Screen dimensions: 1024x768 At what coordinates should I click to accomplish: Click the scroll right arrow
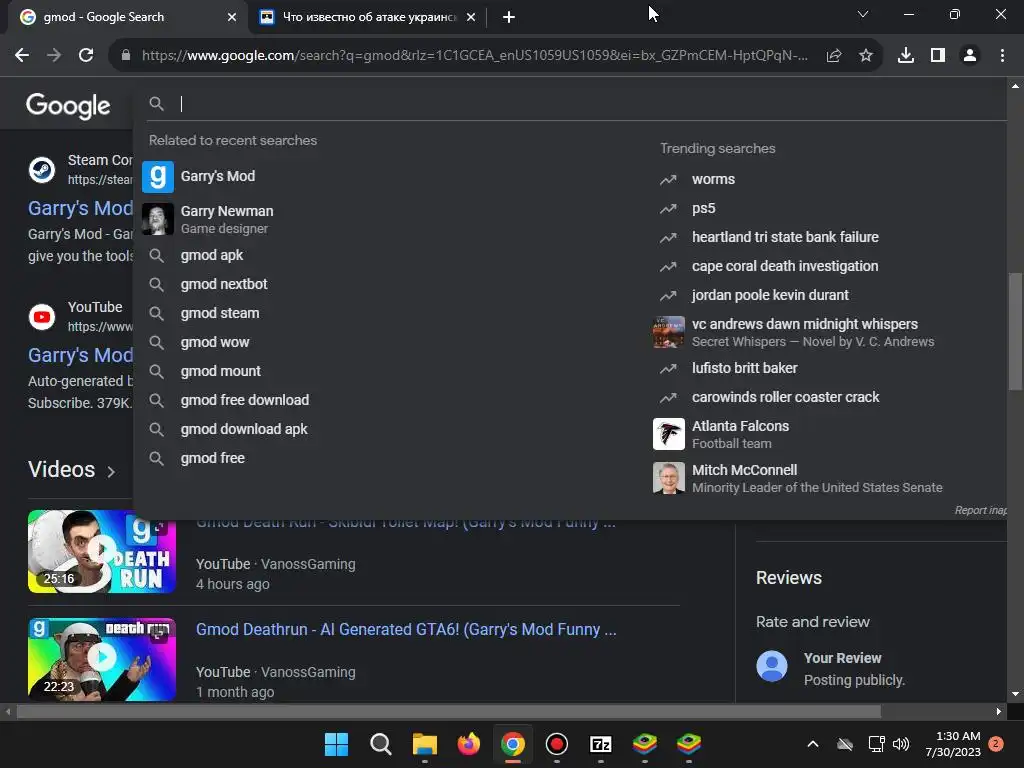pos(999,712)
